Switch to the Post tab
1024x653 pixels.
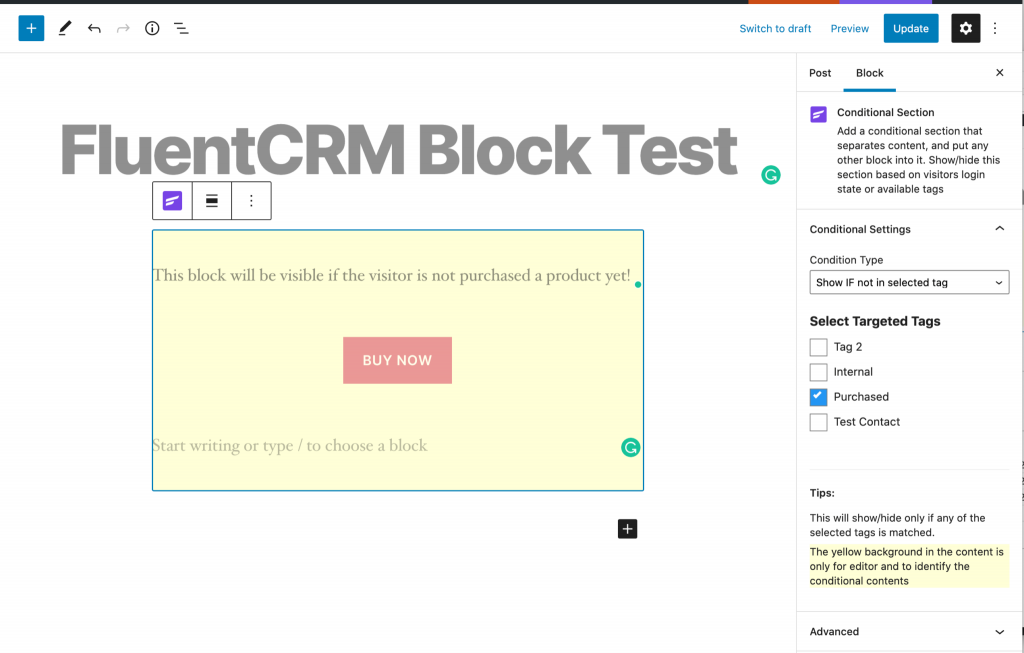pos(819,73)
